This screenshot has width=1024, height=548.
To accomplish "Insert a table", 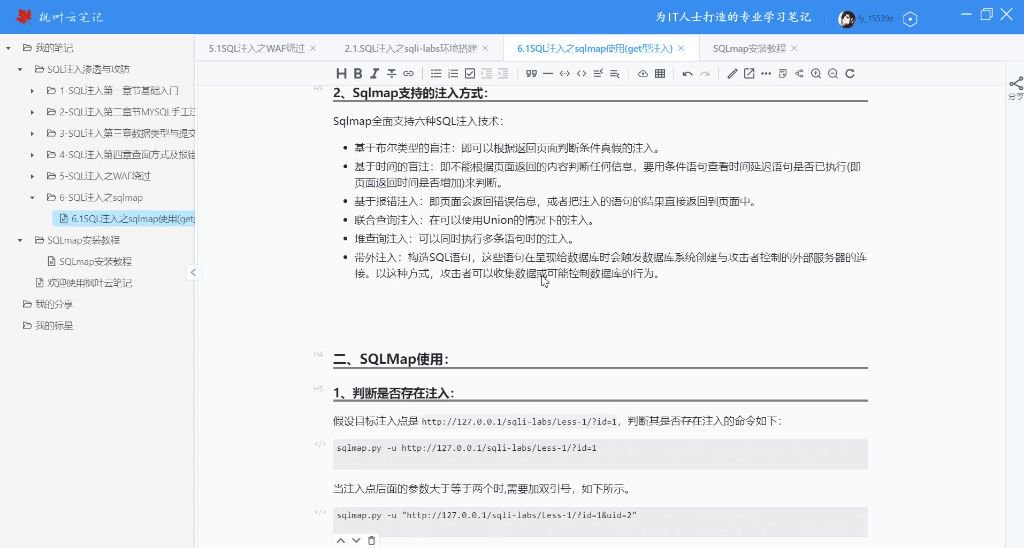I will (660, 73).
